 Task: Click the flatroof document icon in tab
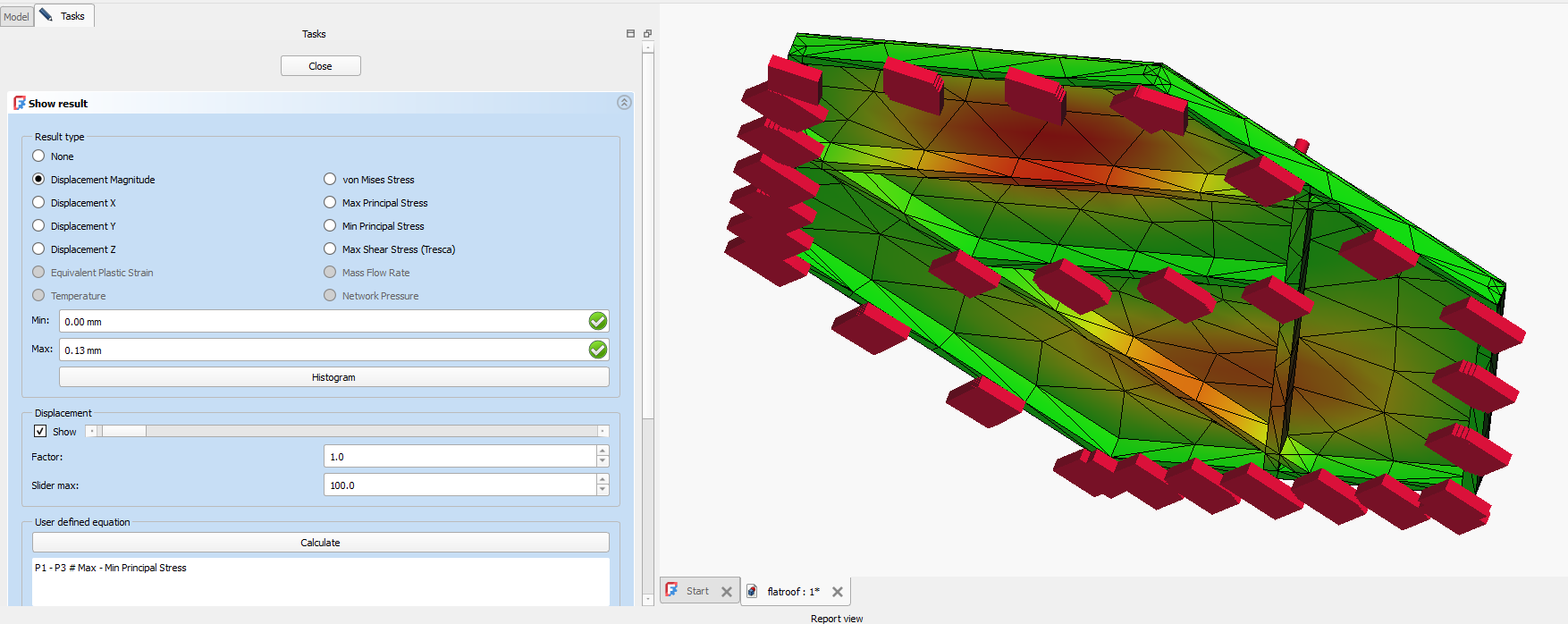click(x=753, y=591)
